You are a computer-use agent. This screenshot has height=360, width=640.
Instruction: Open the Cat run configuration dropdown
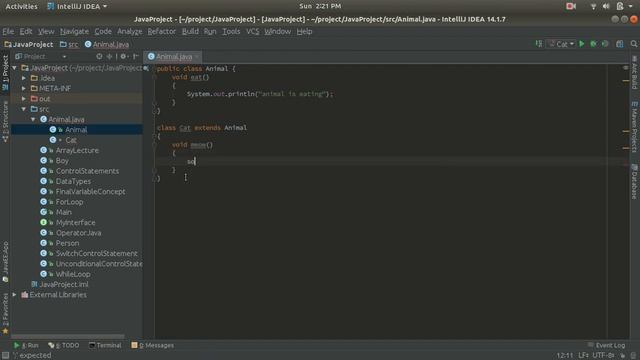[562, 44]
